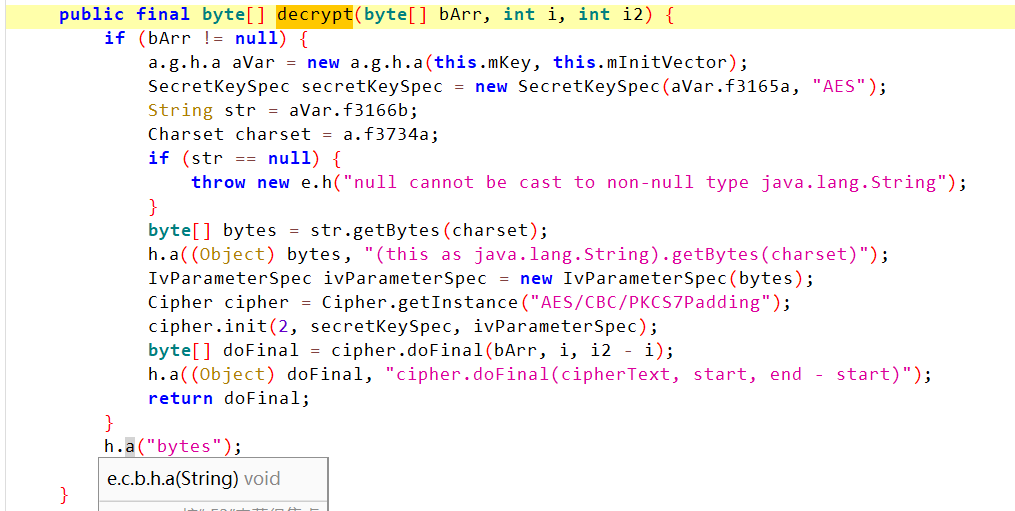Click the e.c.b.h.a(String) void tooltip entry
This screenshot has width=1015, height=511.
pyautogui.click(x=194, y=479)
